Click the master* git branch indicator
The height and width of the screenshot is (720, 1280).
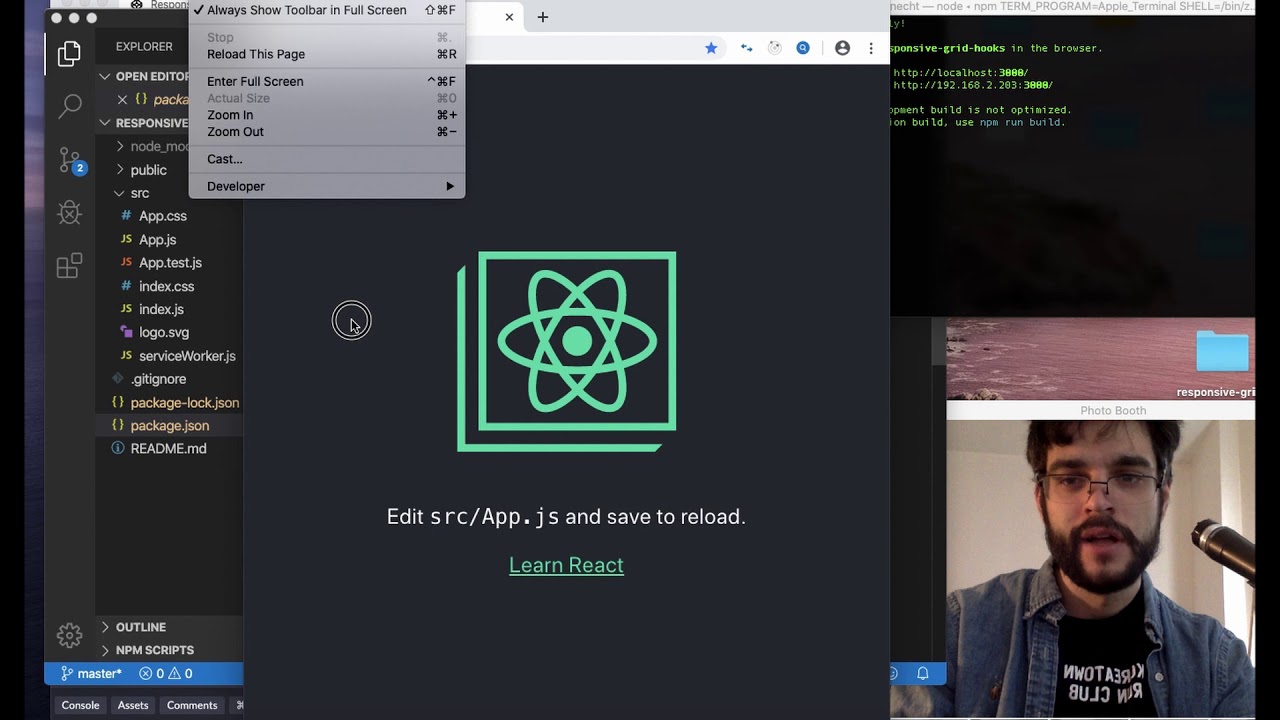[91, 674]
